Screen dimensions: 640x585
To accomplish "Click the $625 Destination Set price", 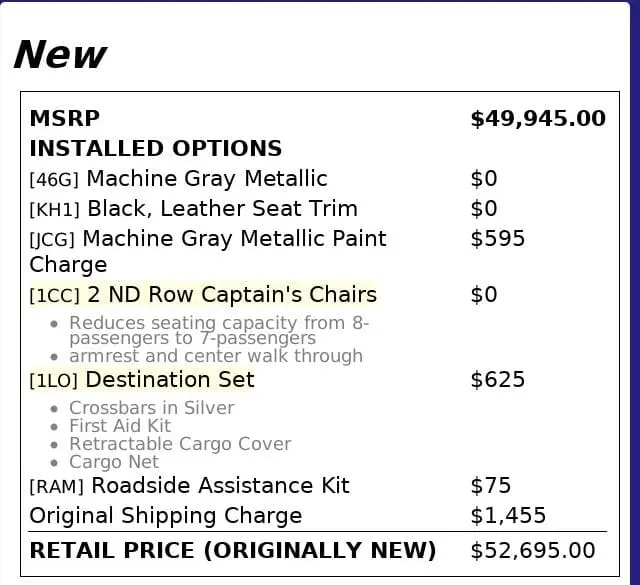I will coord(498,380).
